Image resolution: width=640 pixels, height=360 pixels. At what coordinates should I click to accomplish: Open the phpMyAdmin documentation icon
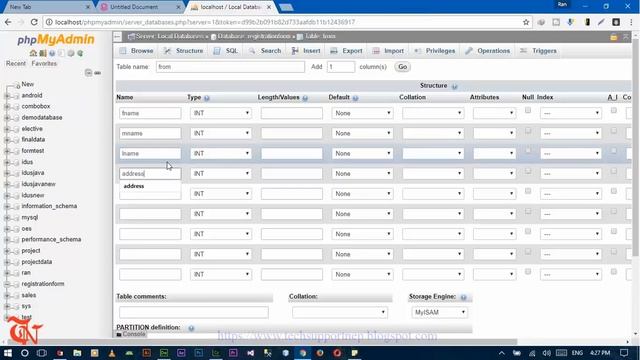[x=52, y=53]
